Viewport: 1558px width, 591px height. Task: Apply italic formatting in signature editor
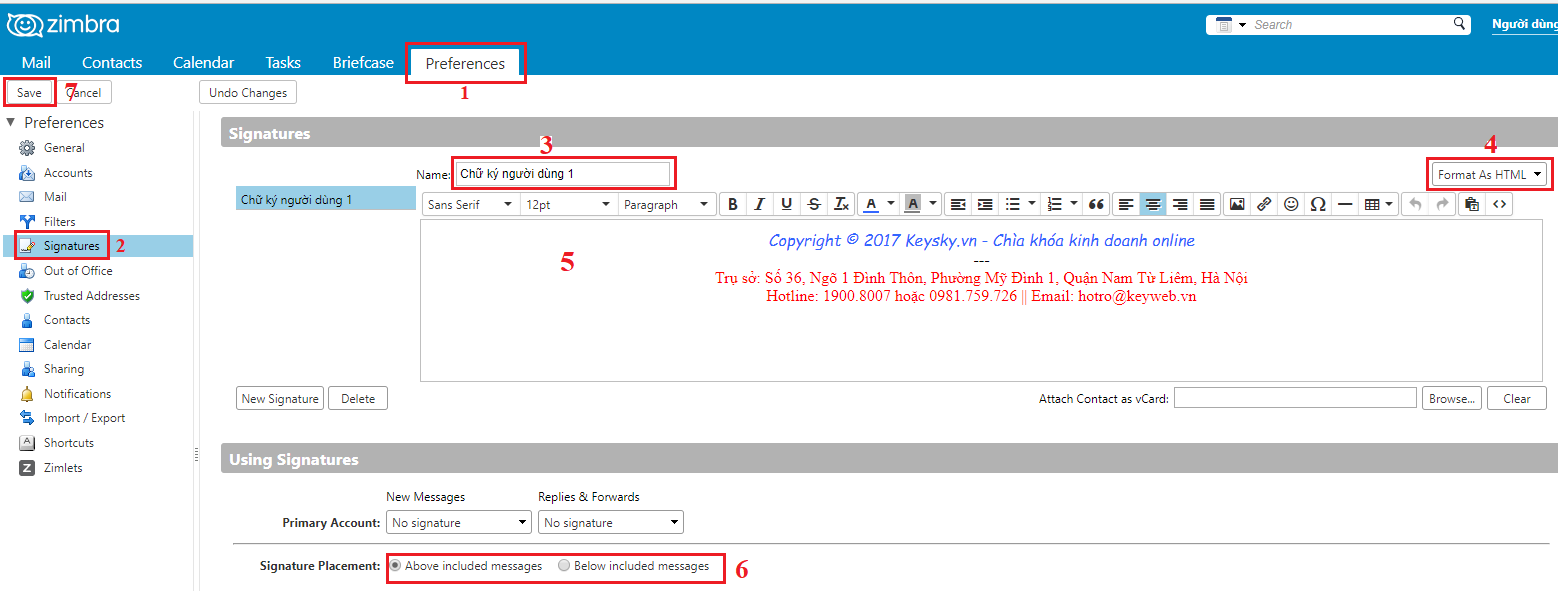pyautogui.click(x=760, y=204)
